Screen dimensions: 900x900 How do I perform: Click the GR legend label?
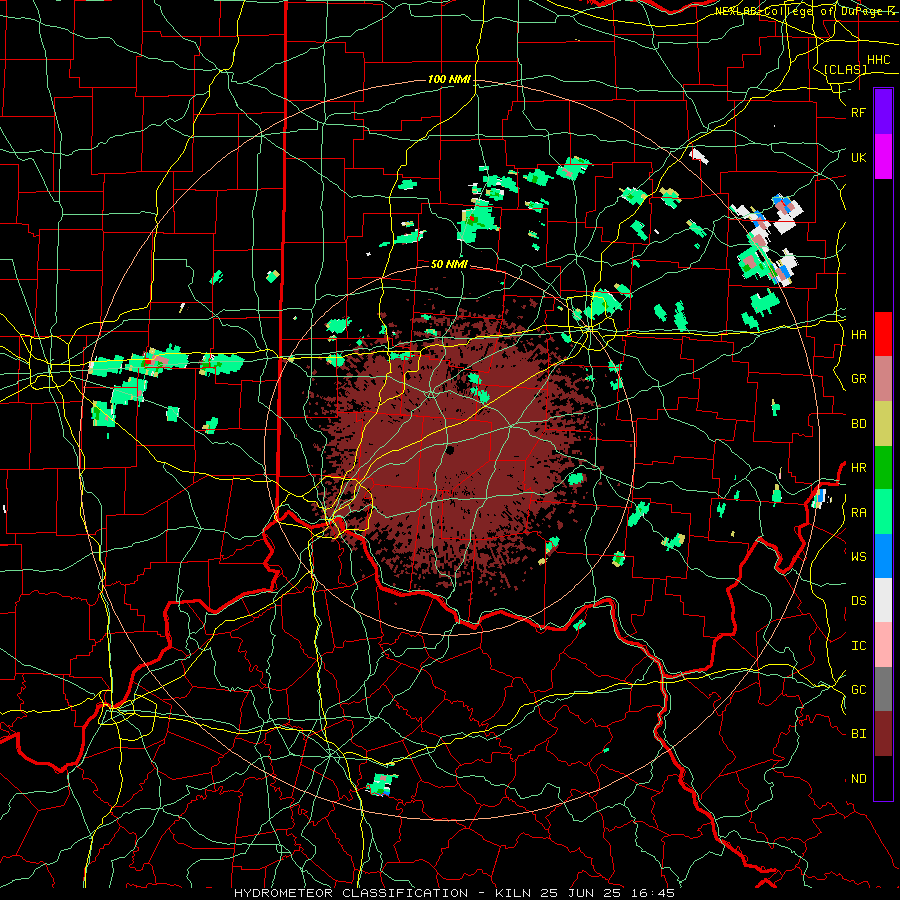tap(858, 379)
